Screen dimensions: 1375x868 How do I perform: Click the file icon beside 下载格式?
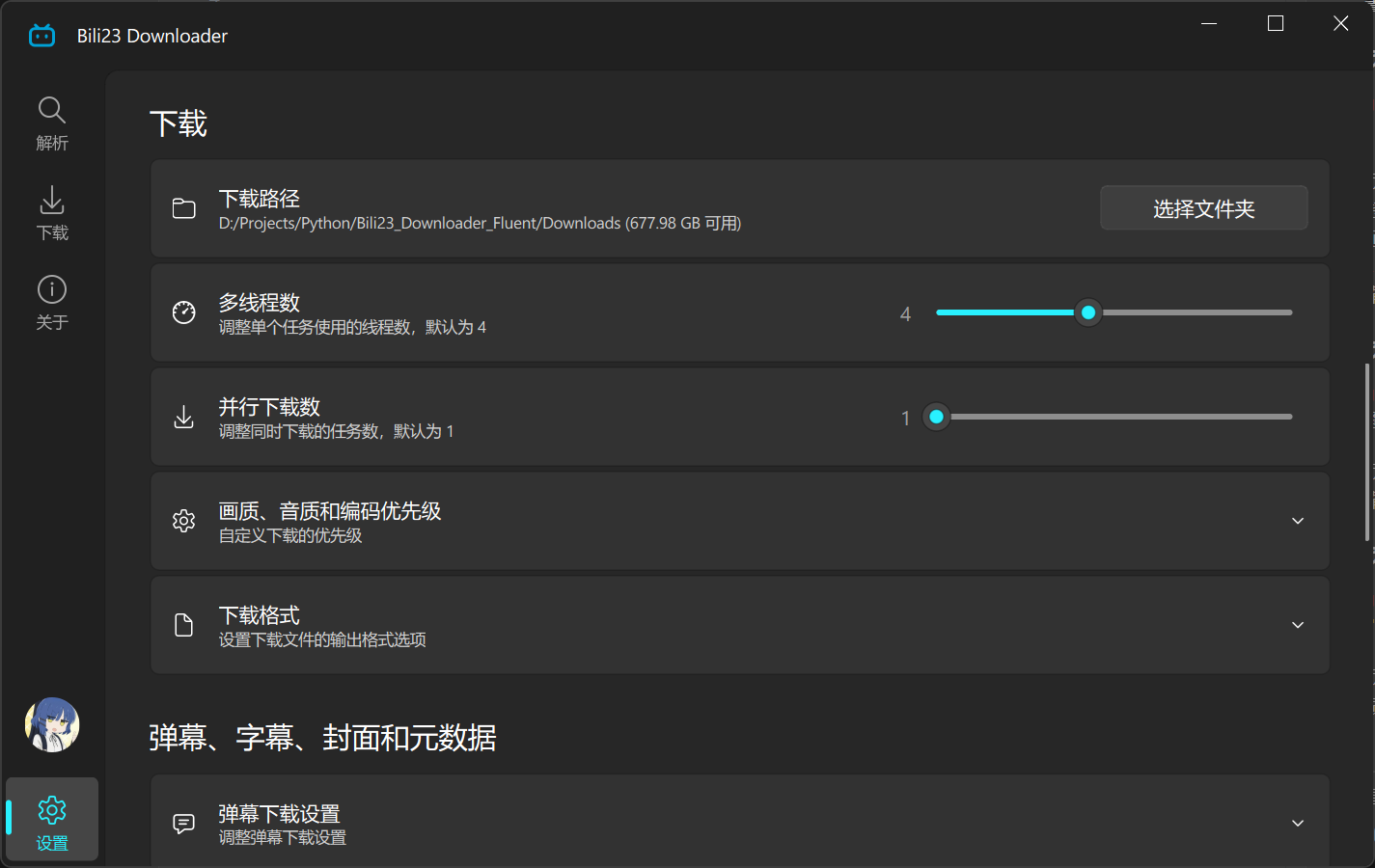click(x=183, y=625)
